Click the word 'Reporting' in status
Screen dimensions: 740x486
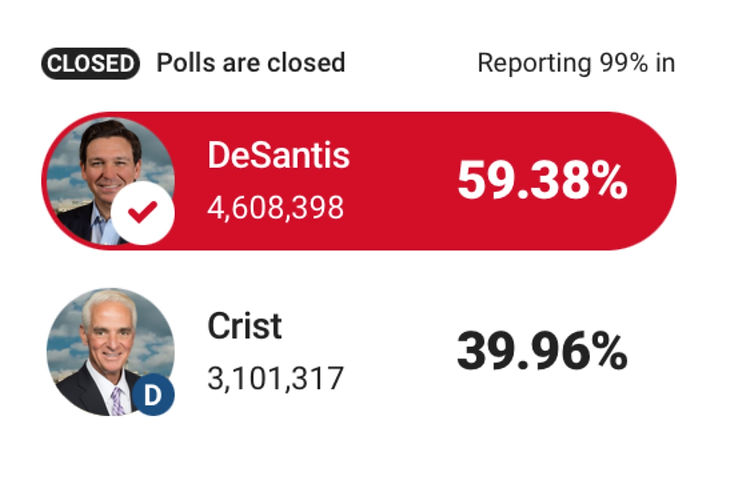[x=535, y=64]
